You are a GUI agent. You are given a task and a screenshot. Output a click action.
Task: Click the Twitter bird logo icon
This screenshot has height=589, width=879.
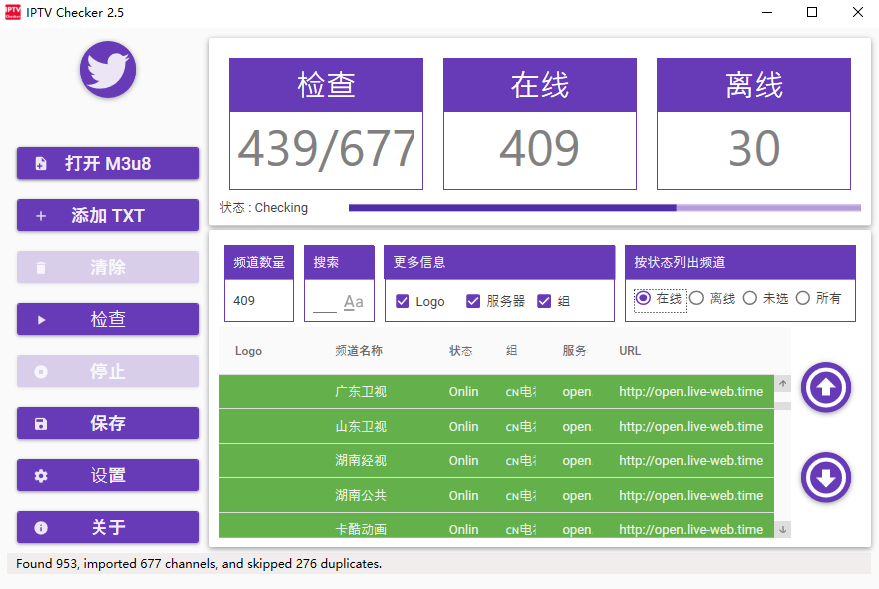[108, 69]
